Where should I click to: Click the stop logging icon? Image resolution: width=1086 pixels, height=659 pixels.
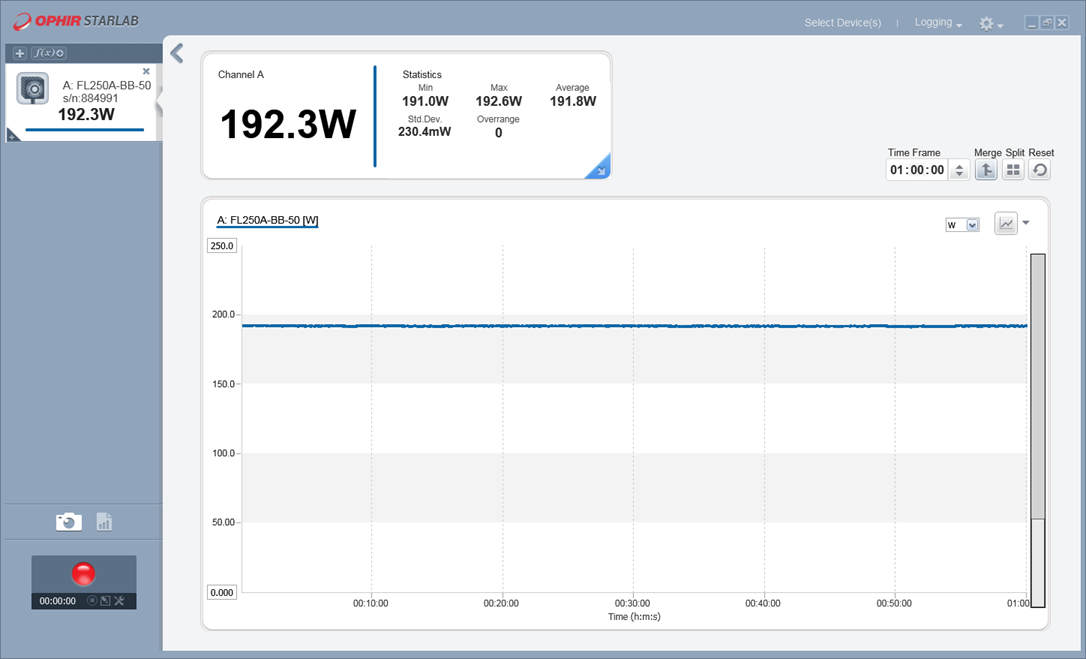pos(92,601)
